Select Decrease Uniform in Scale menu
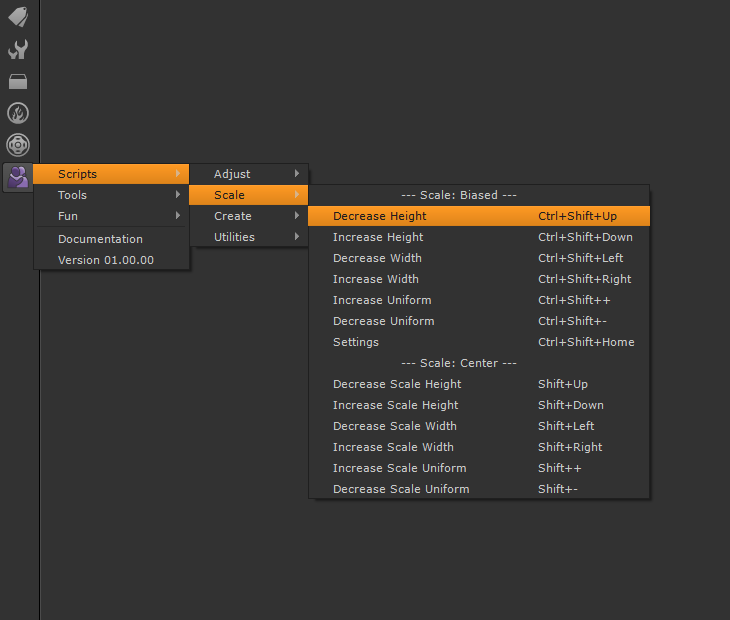The height and width of the screenshot is (620, 730). [479, 320]
